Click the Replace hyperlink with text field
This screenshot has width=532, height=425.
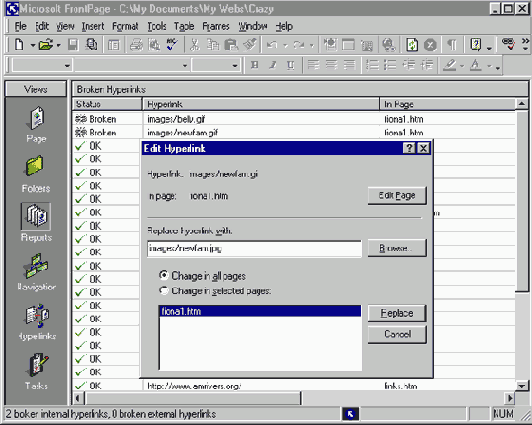click(x=254, y=249)
